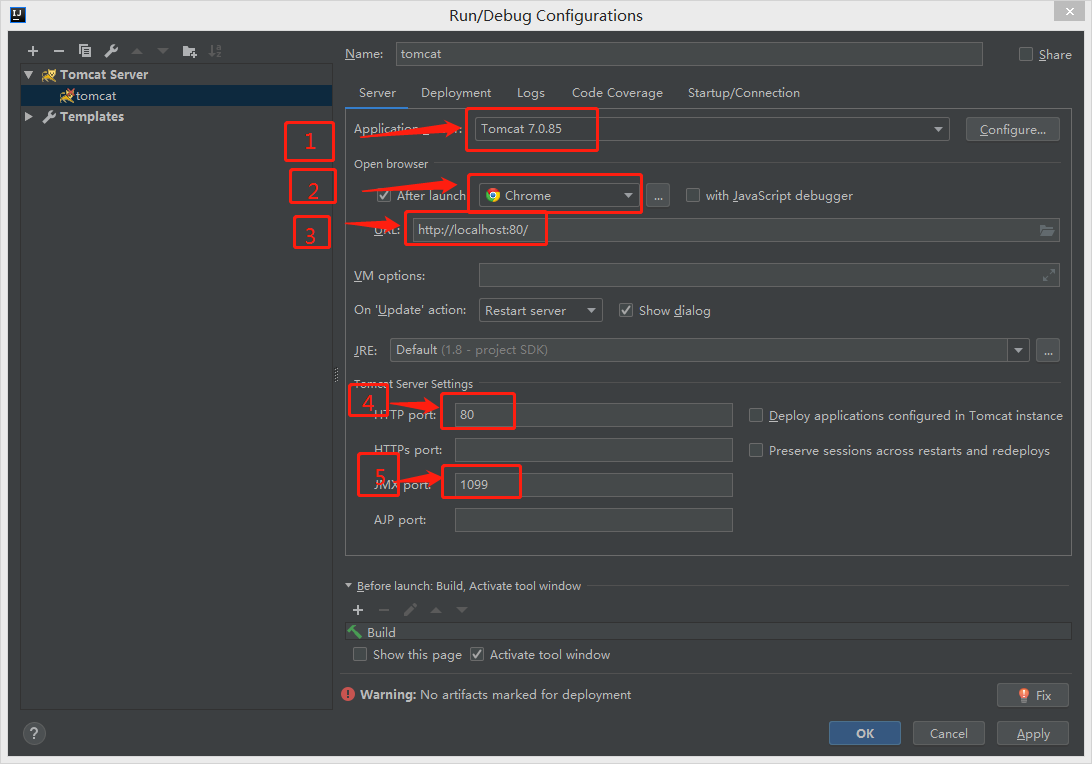
Task: Click the red warning icon near No artifacts
Action: click(348, 694)
